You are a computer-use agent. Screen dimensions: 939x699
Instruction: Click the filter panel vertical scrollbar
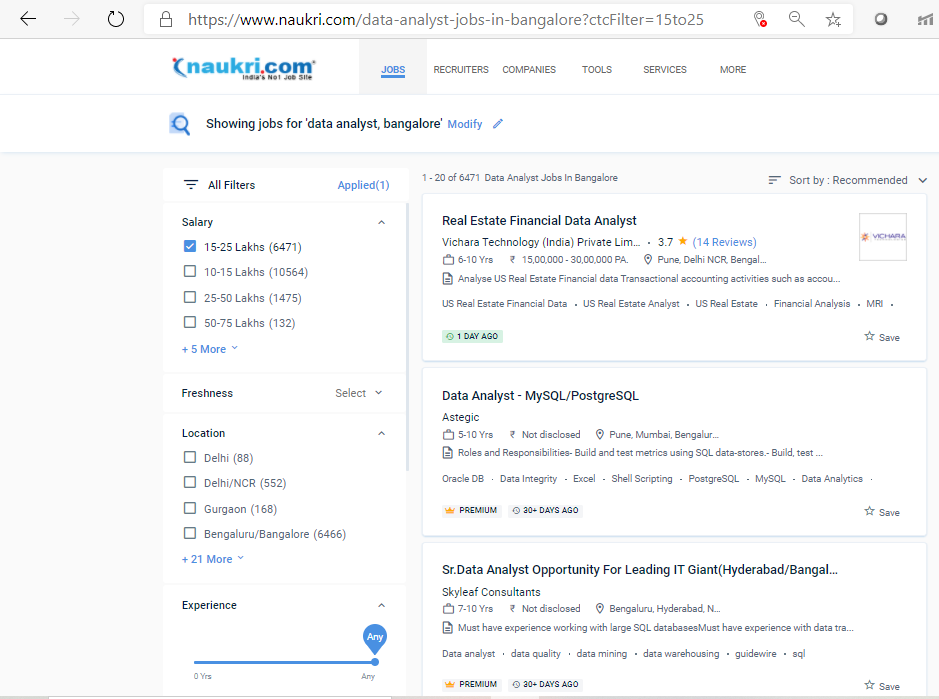click(407, 337)
